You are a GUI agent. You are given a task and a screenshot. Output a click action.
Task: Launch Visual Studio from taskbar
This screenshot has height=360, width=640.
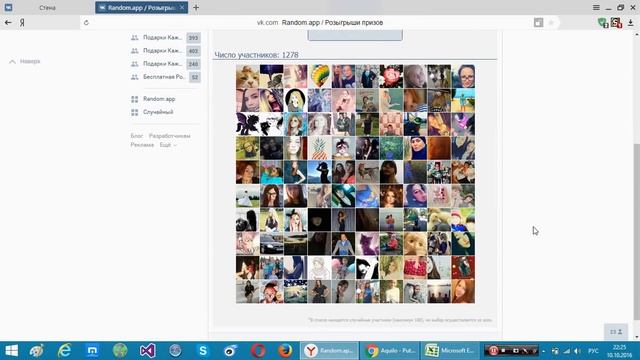(x=147, y=351)
